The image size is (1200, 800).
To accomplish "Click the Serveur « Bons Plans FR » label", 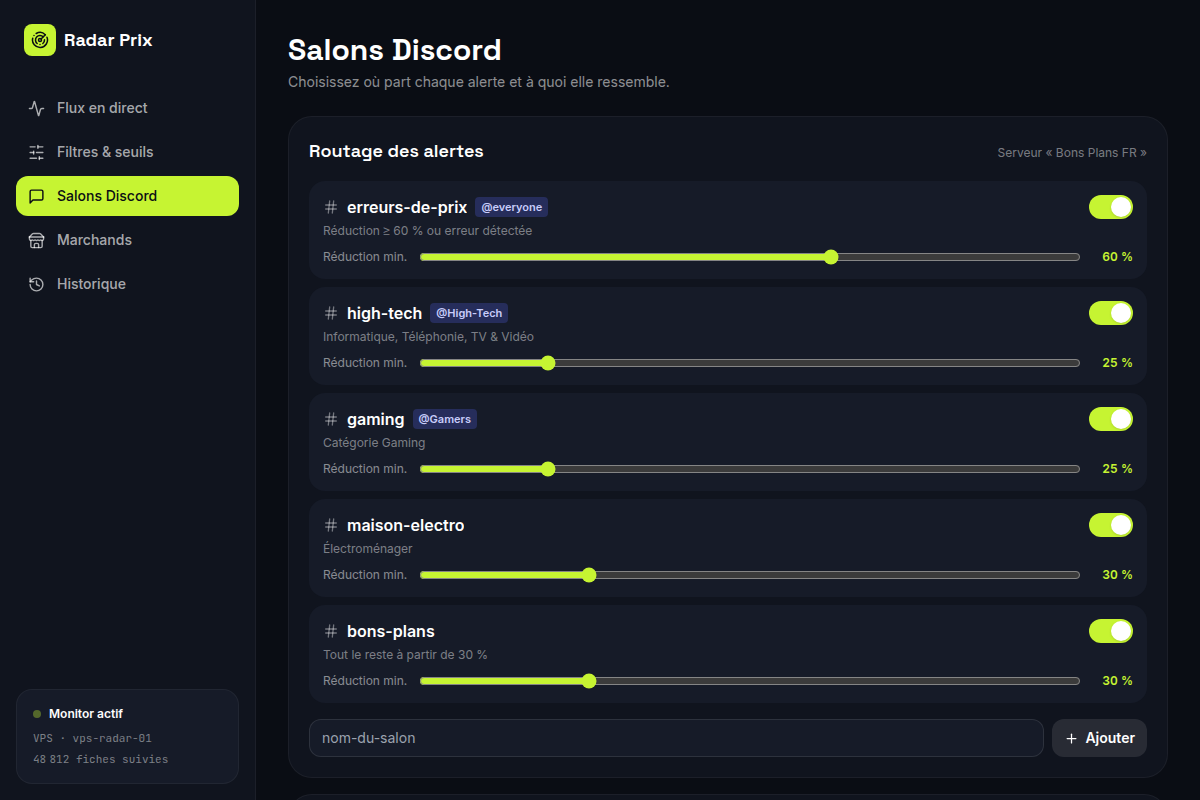I will (1072, 153).
